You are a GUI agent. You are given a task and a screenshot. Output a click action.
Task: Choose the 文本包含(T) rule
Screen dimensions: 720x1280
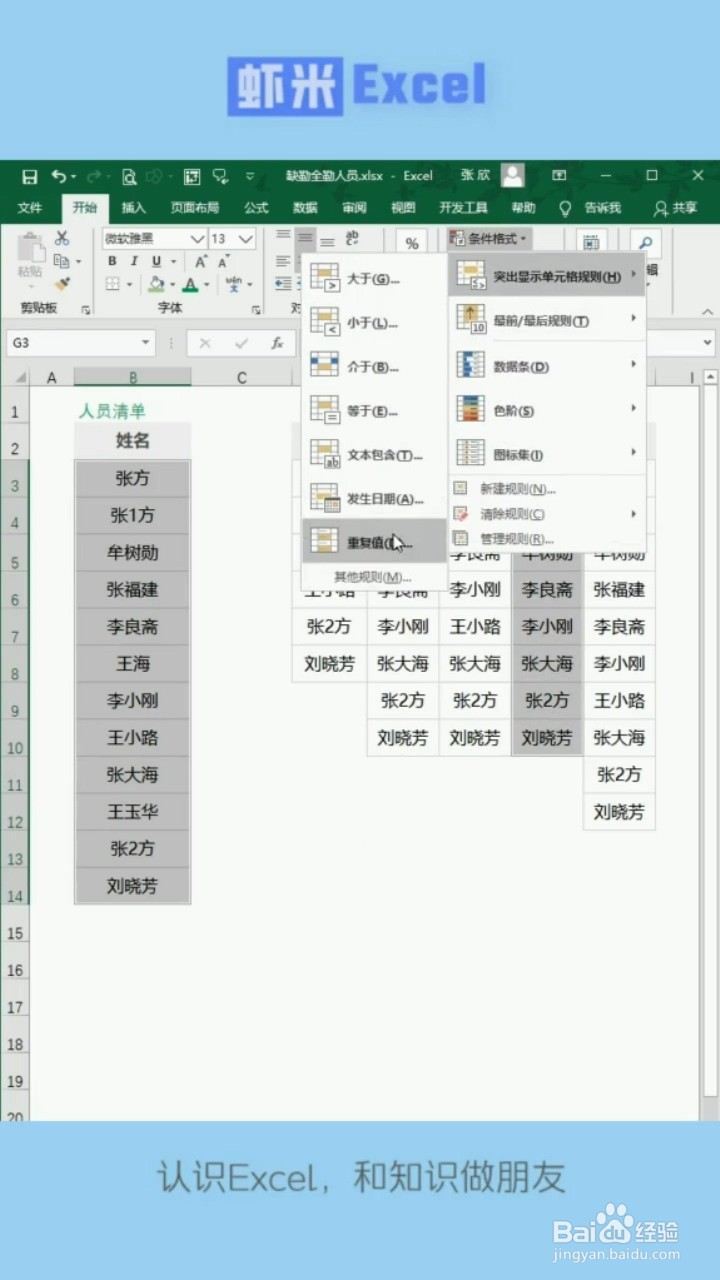(x=375, y=454)
